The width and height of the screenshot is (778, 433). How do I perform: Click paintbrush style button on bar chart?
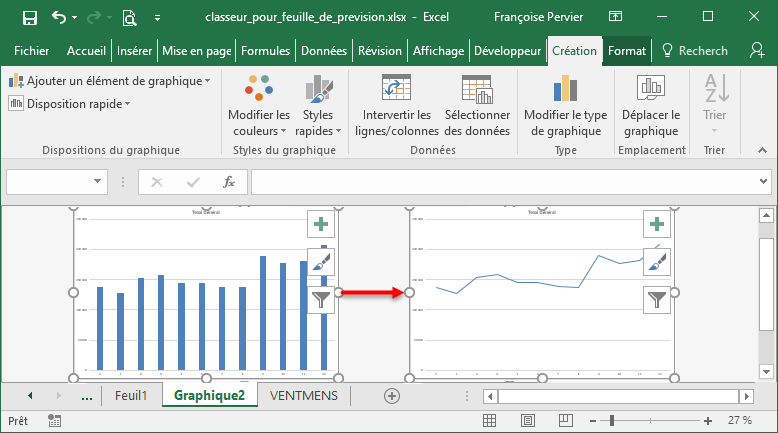(x=320, y=262)
